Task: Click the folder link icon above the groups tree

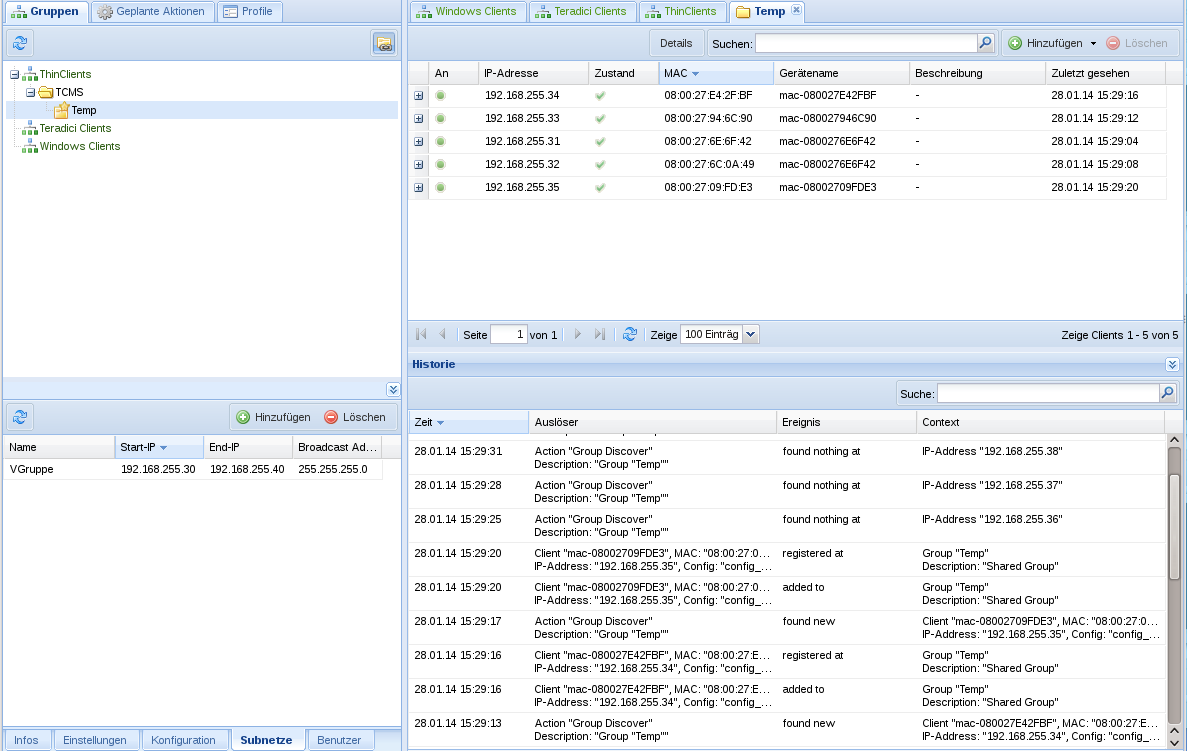Action: pyautogui.click(x=383, y=42)
